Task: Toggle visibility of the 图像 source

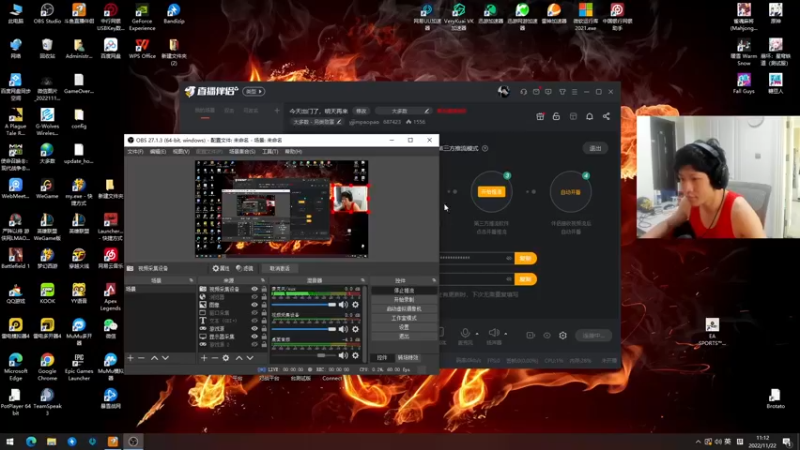Action: coord(254,305)
